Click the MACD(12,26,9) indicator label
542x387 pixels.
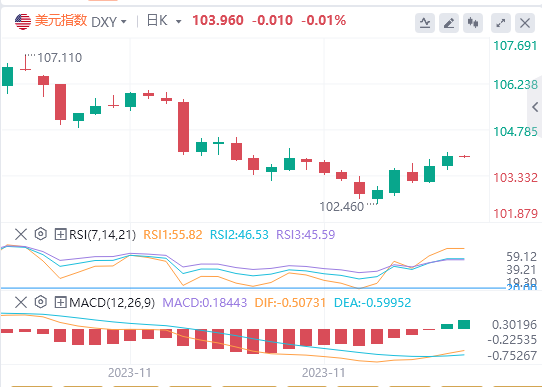[112, 303]
